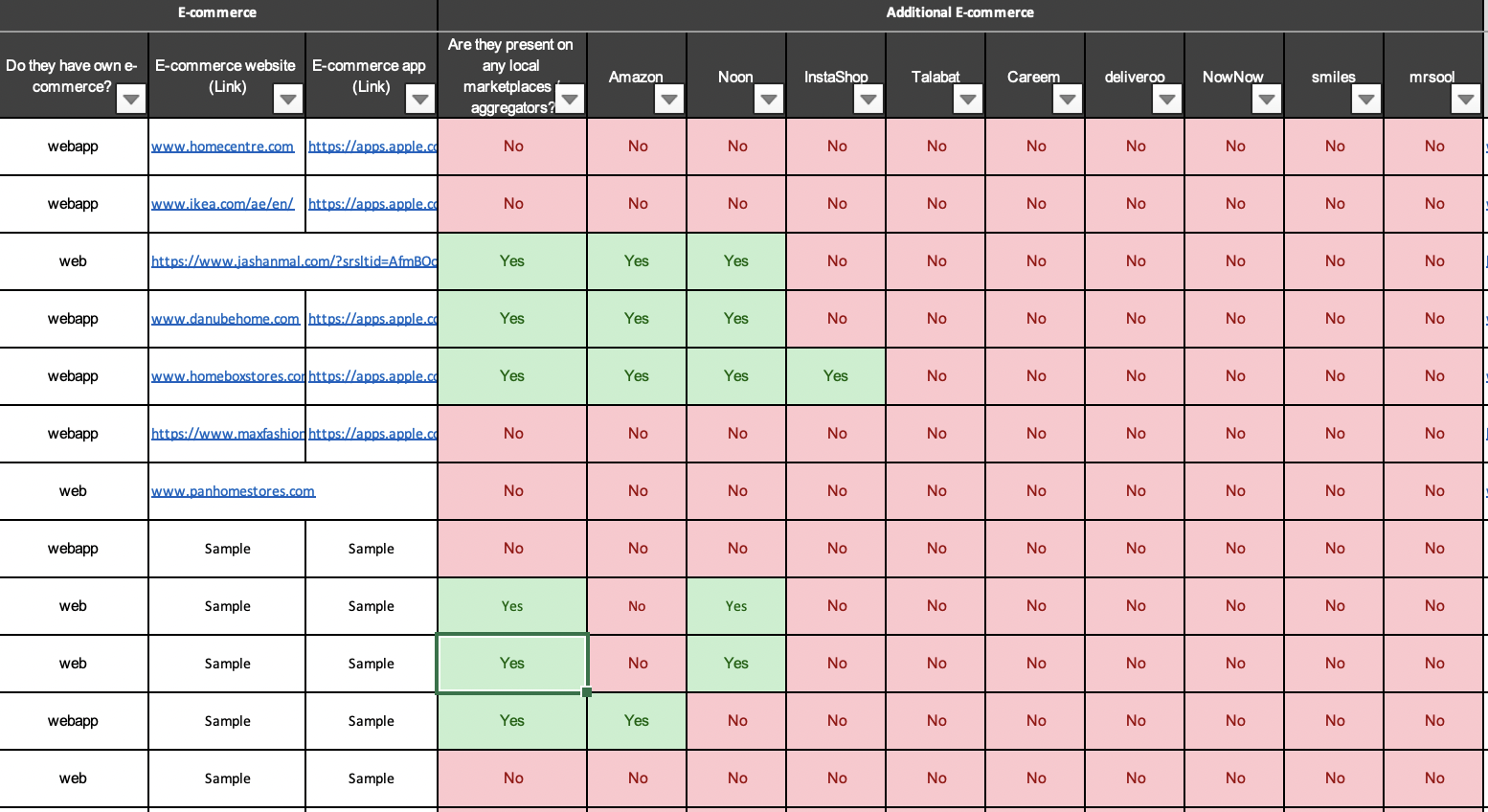Select the Additional E-commerce group header cell
Screen dimensions: 1488x812
tap(960, 13)
